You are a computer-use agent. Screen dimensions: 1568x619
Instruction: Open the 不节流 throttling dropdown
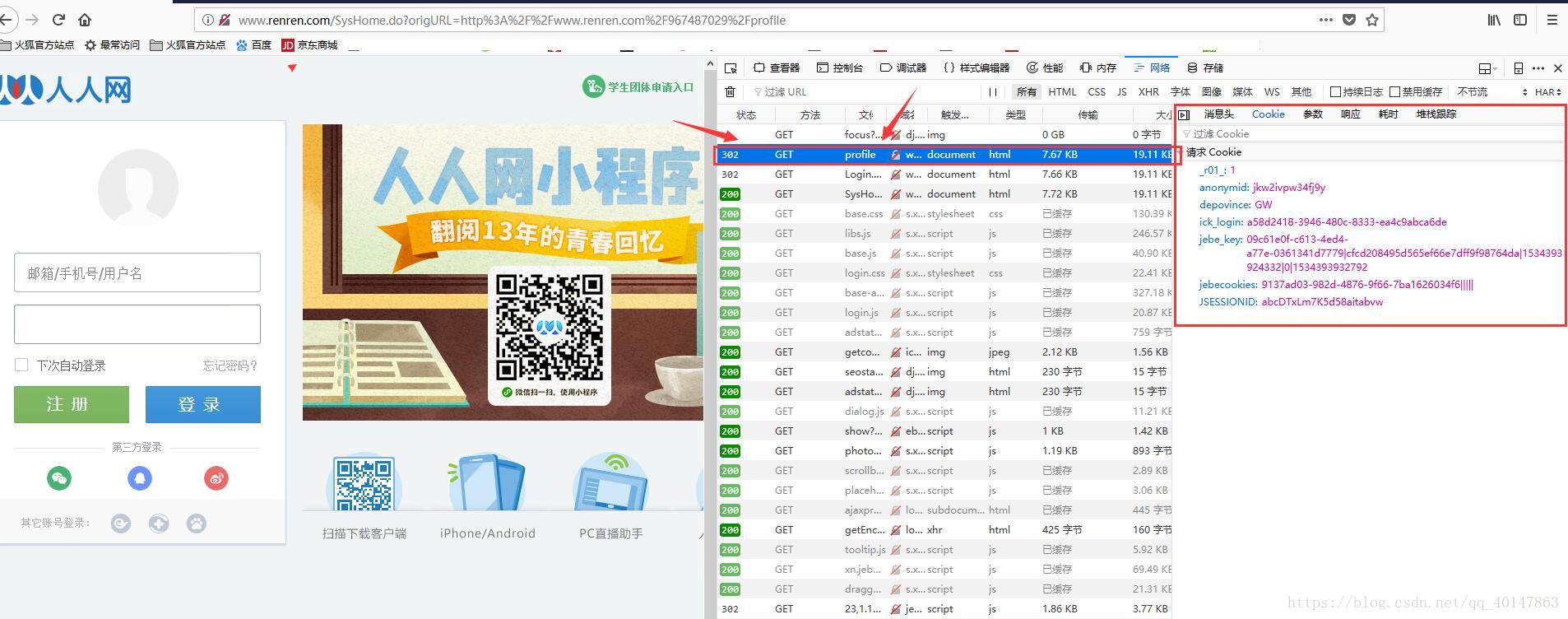click(1491, 91)
